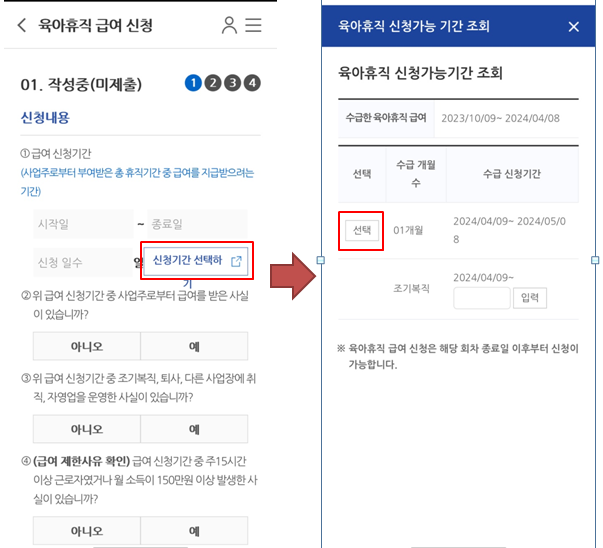Click external-link icon in 신청기간 선택하기
This screenshot has height=548, width=603.
coord(236,262)
